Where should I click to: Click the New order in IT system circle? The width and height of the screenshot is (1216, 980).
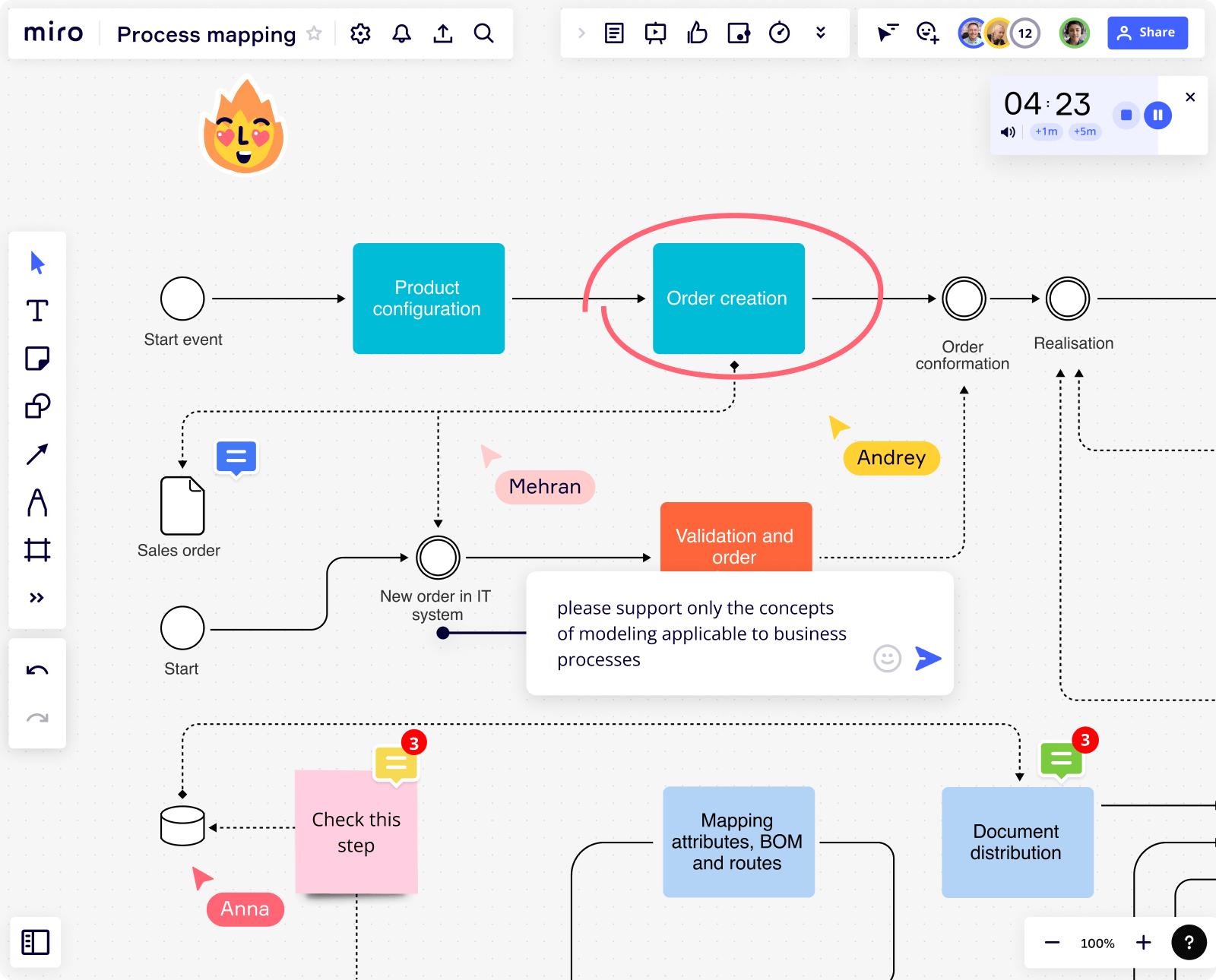point(438,558)
